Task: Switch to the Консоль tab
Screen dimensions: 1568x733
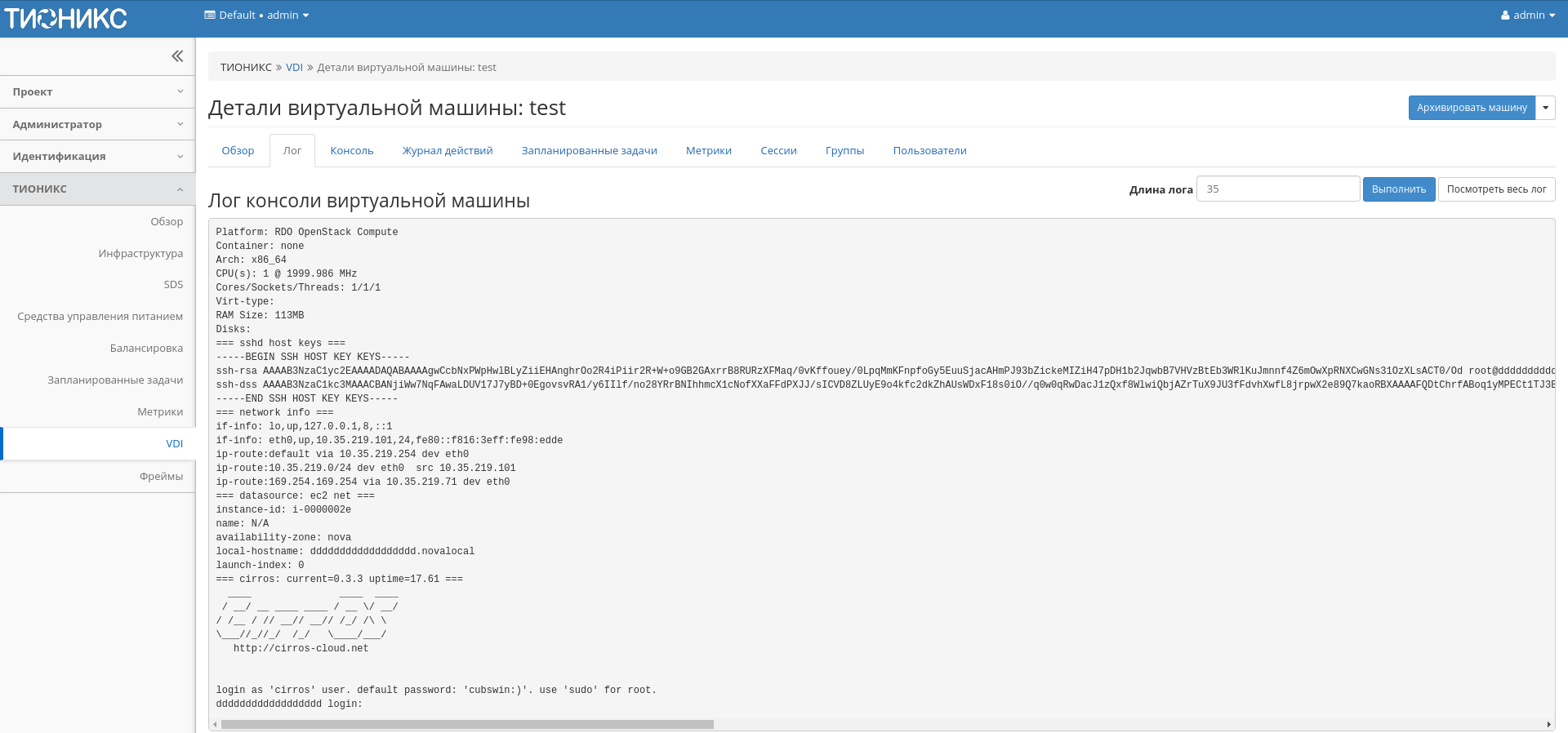Action: click(x=351, y=151)
